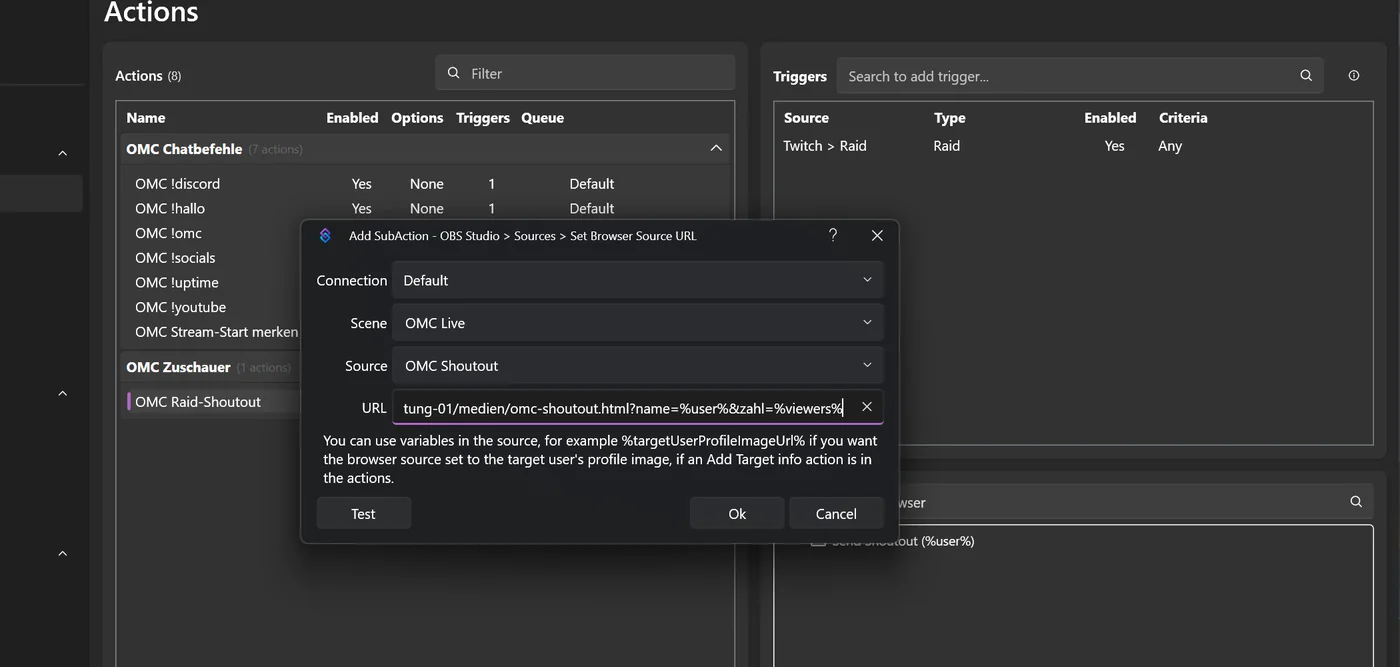Select the OMC !omc action
The height and width of the screenshot is (667, 1400).
(x=168, y=233)
